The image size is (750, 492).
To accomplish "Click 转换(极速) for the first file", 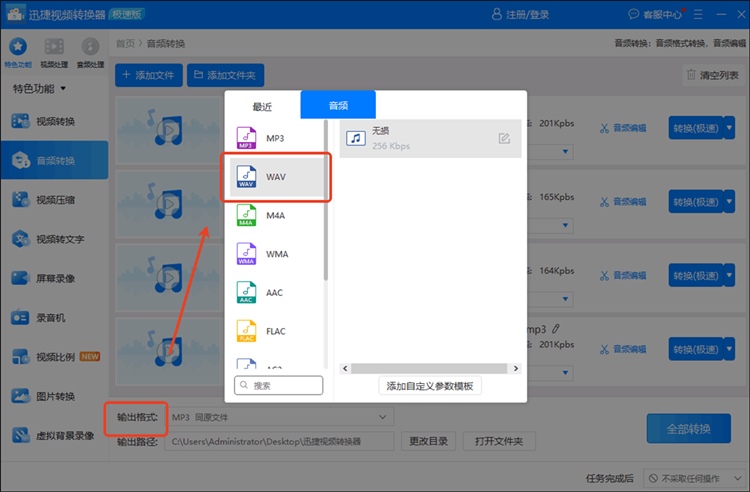I will point(696,128).
